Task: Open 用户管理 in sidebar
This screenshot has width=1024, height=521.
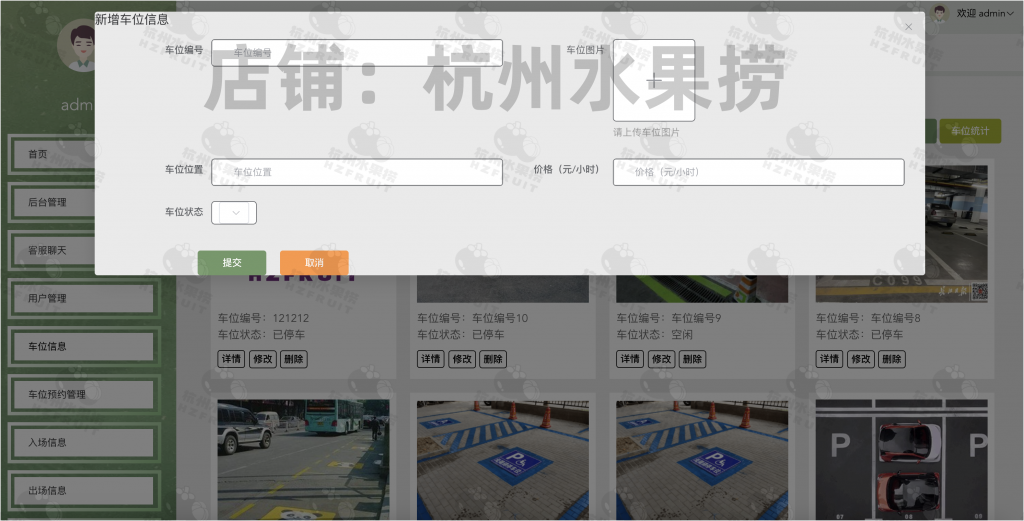Action: coord(84,298)
